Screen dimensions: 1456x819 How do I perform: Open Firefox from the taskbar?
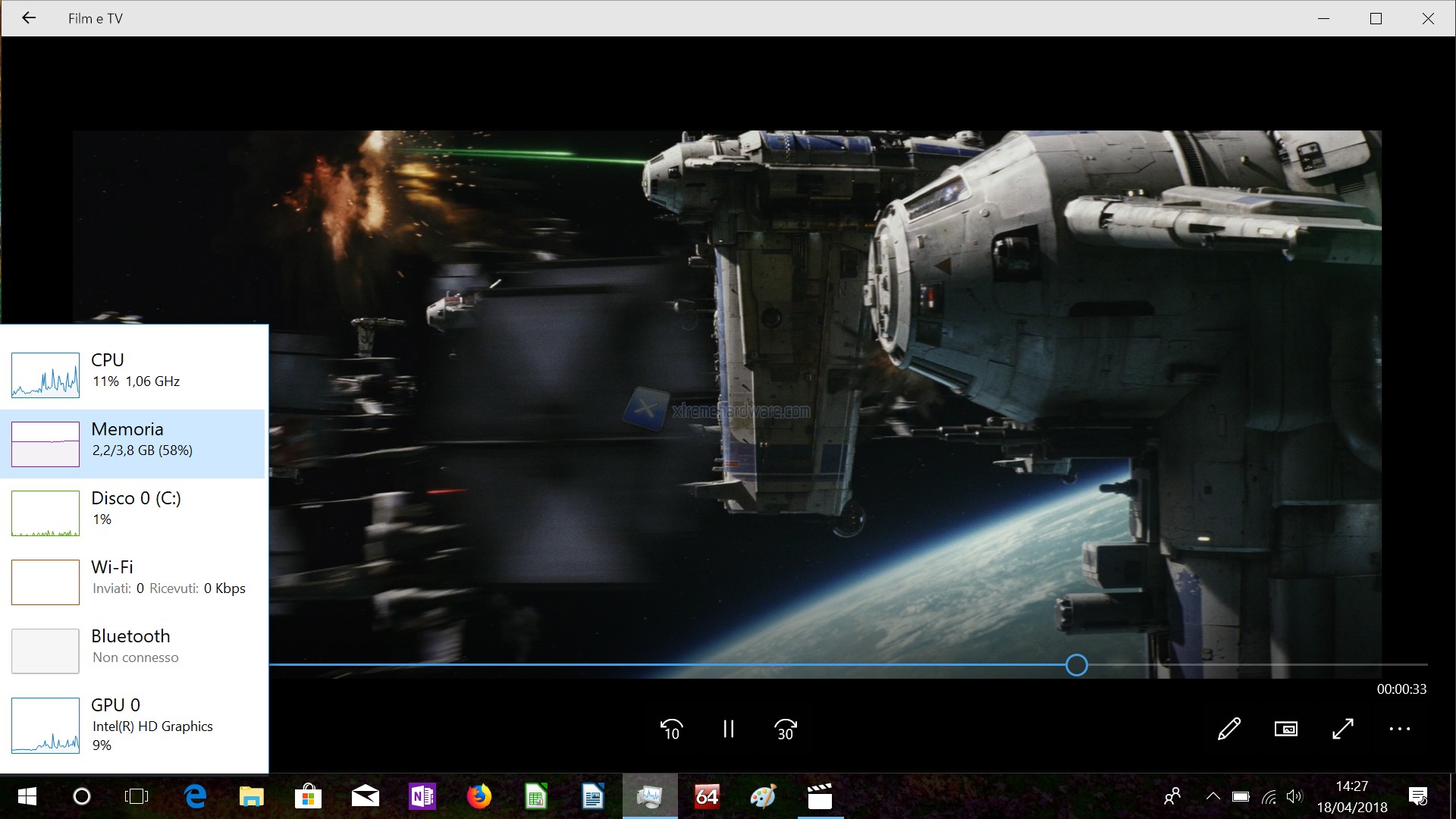click(479, 796)
